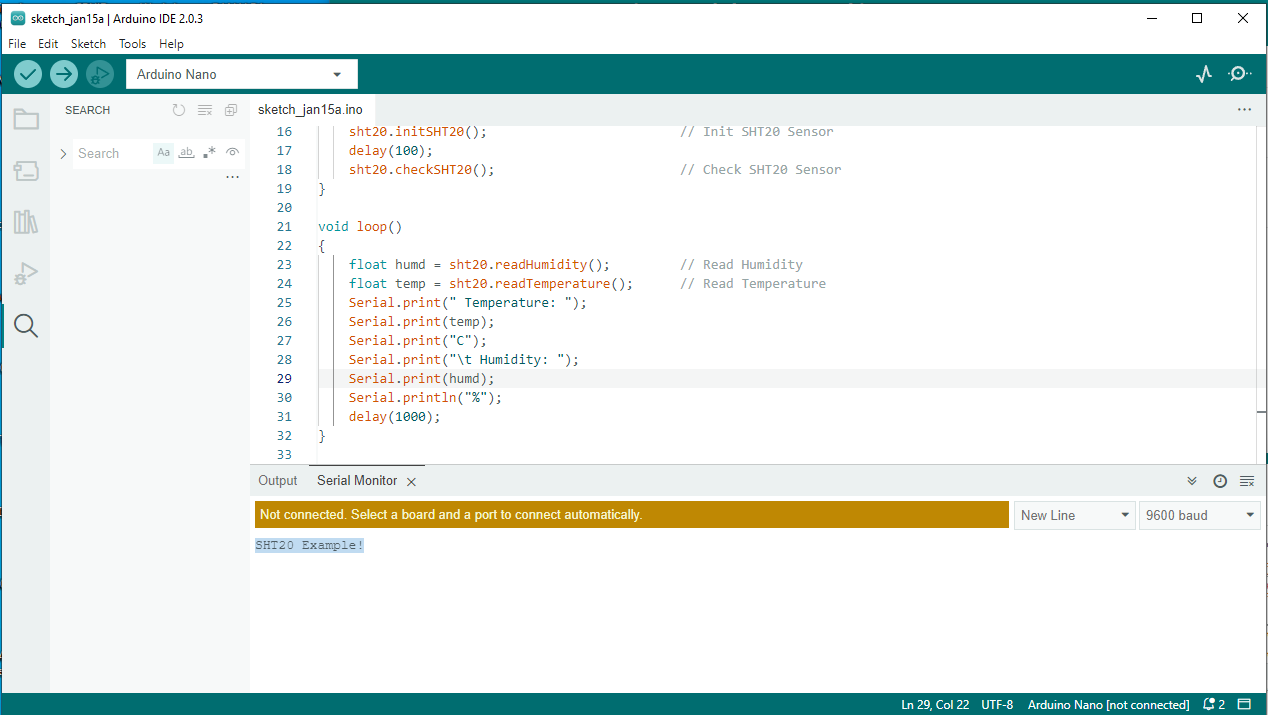1268x715 pixels.
Task: Open the Help menu
Action: [171, 44]
